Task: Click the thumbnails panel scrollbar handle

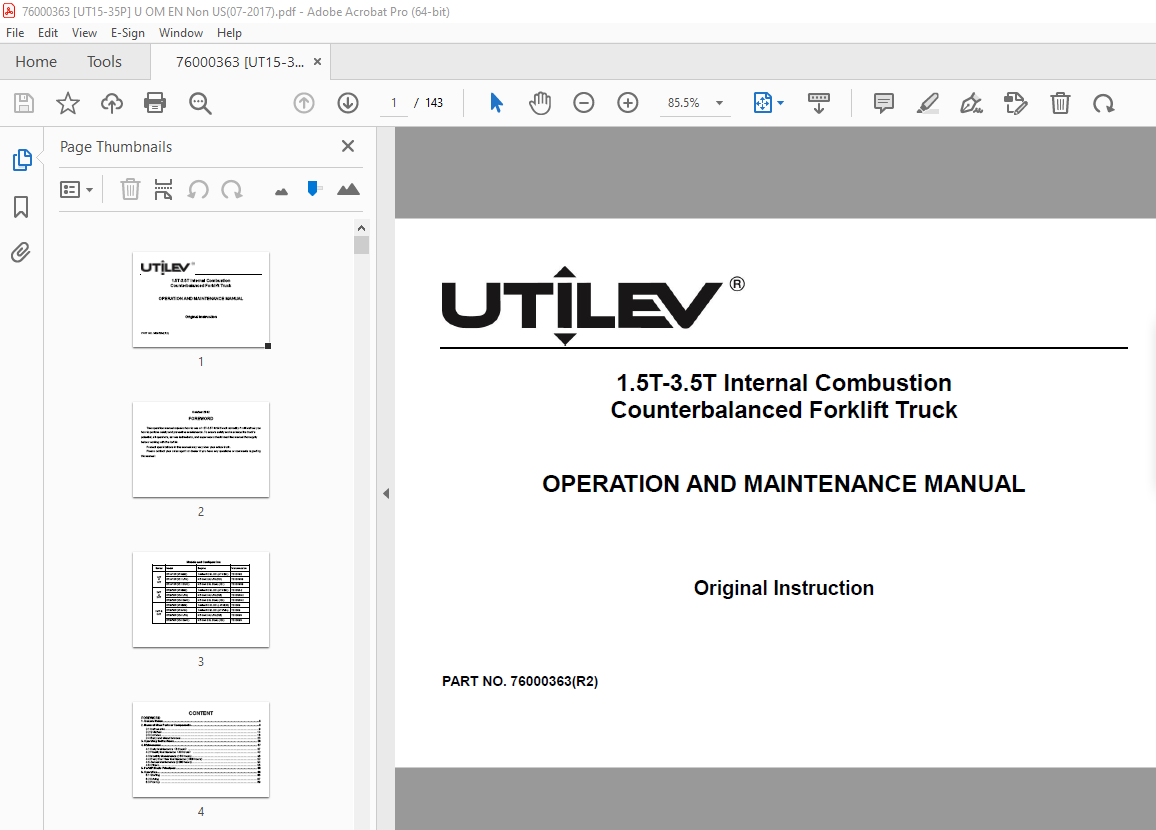Action: coord(361,245)
